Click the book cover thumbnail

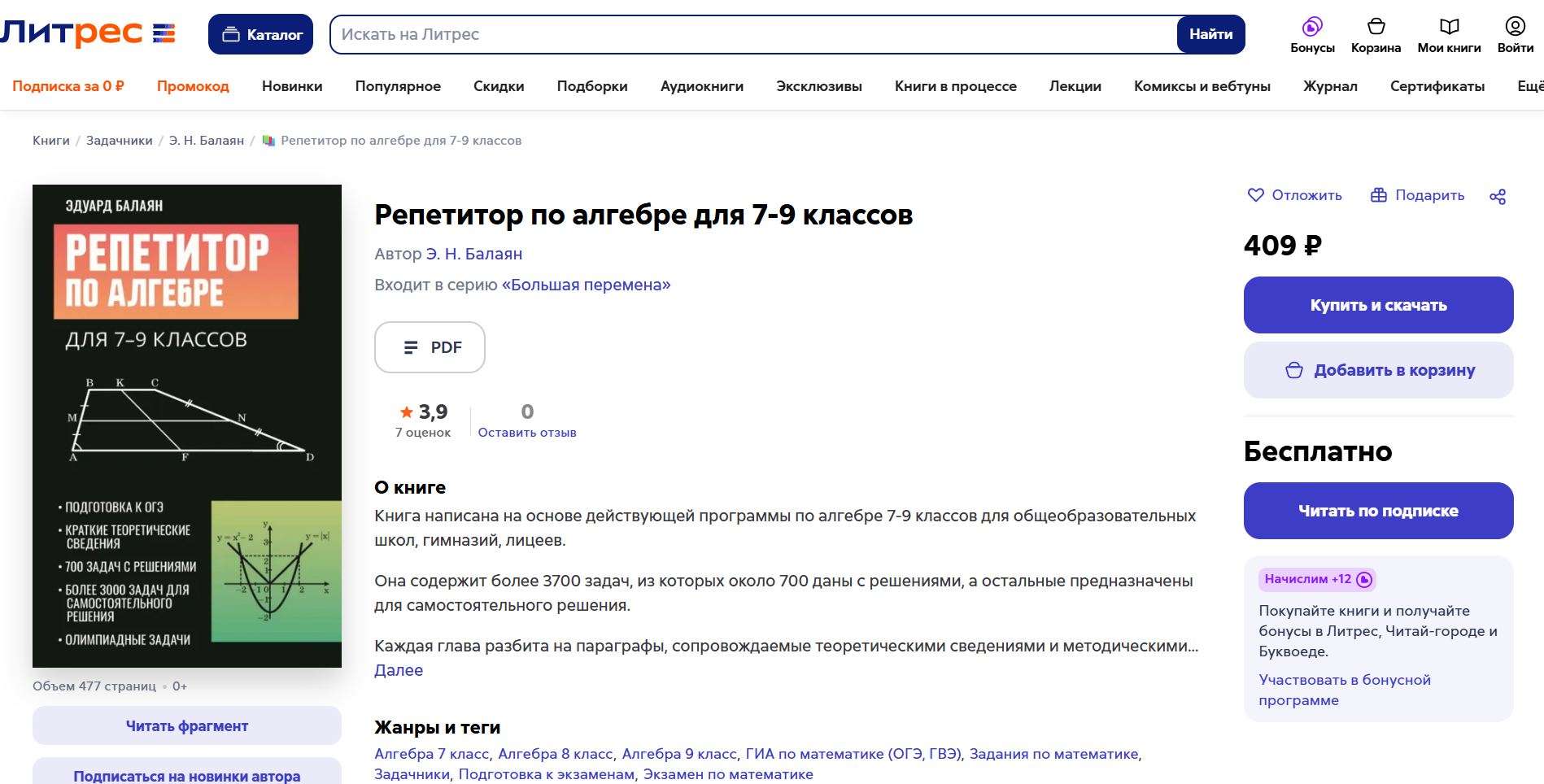(187, 426)
